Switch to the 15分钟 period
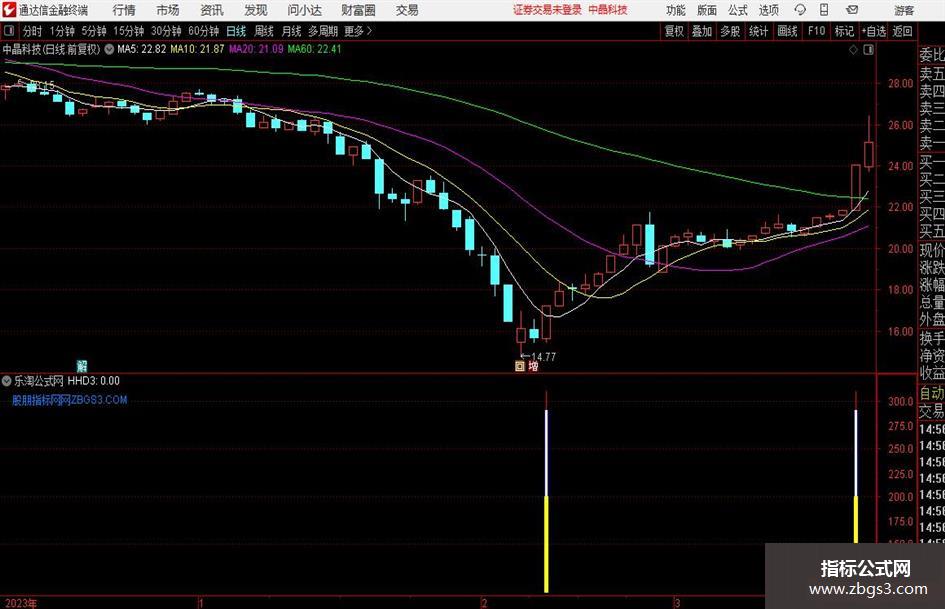This screenshot has height=609, width=945. click(129, 31)
